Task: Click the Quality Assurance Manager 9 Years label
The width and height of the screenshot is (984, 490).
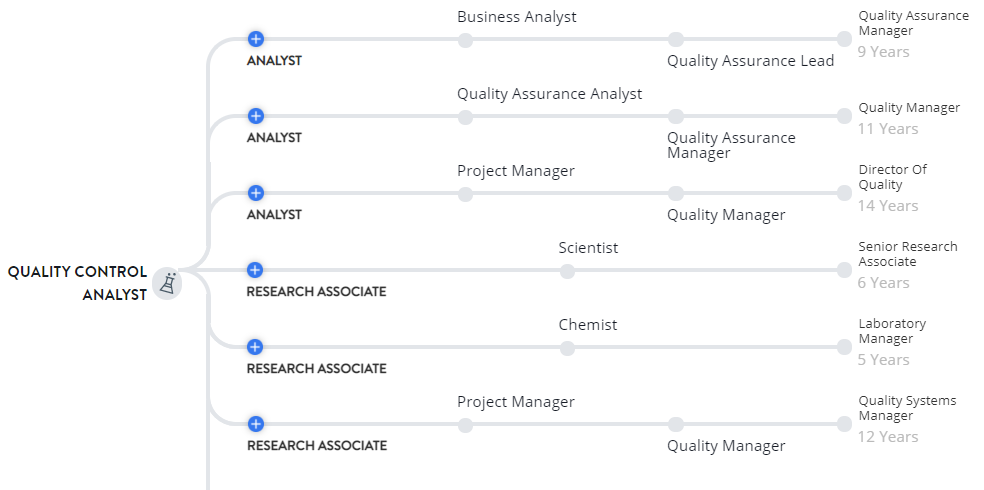Action: (x=914, y=23)
